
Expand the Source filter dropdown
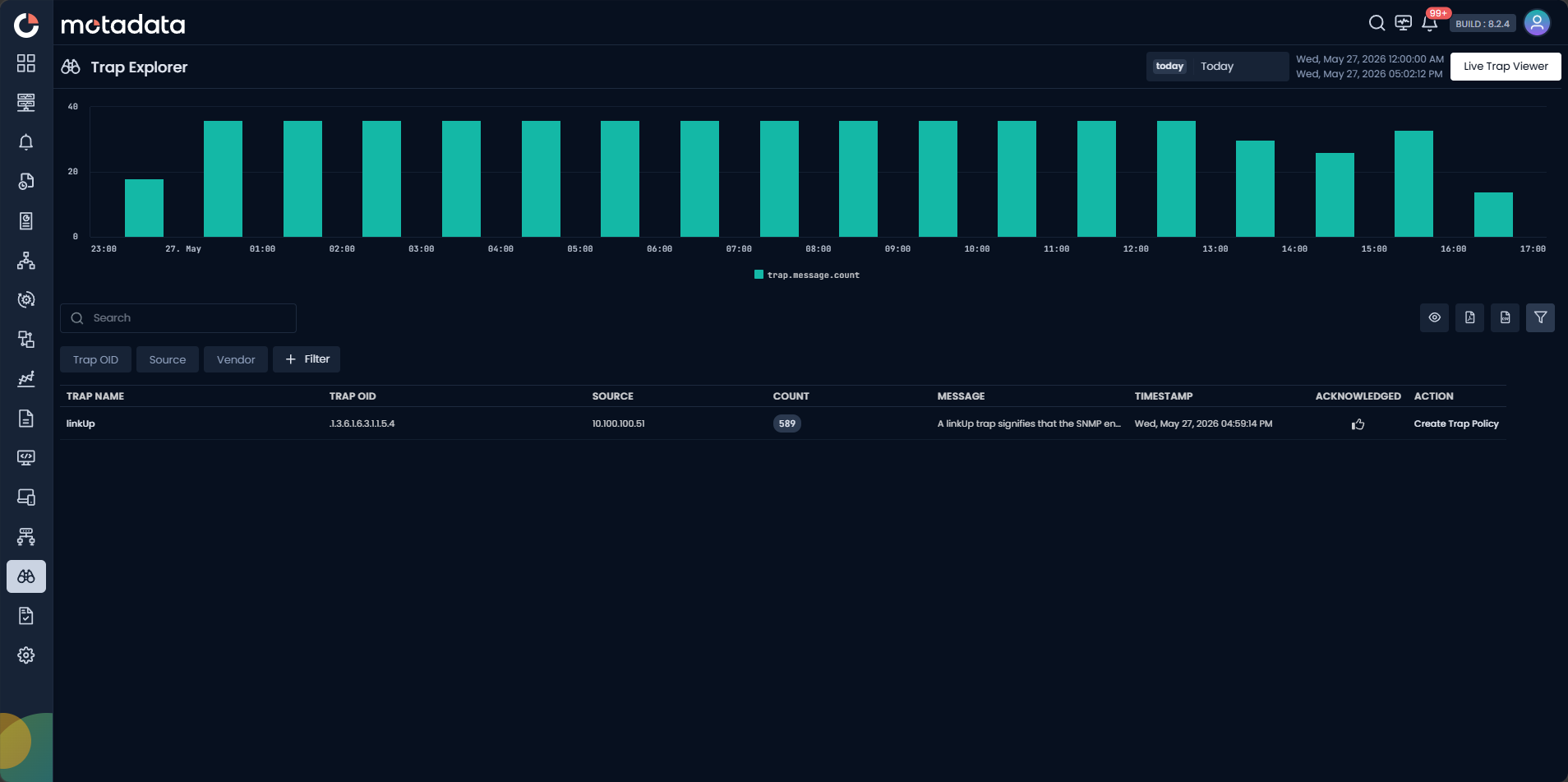click(168, 359)
